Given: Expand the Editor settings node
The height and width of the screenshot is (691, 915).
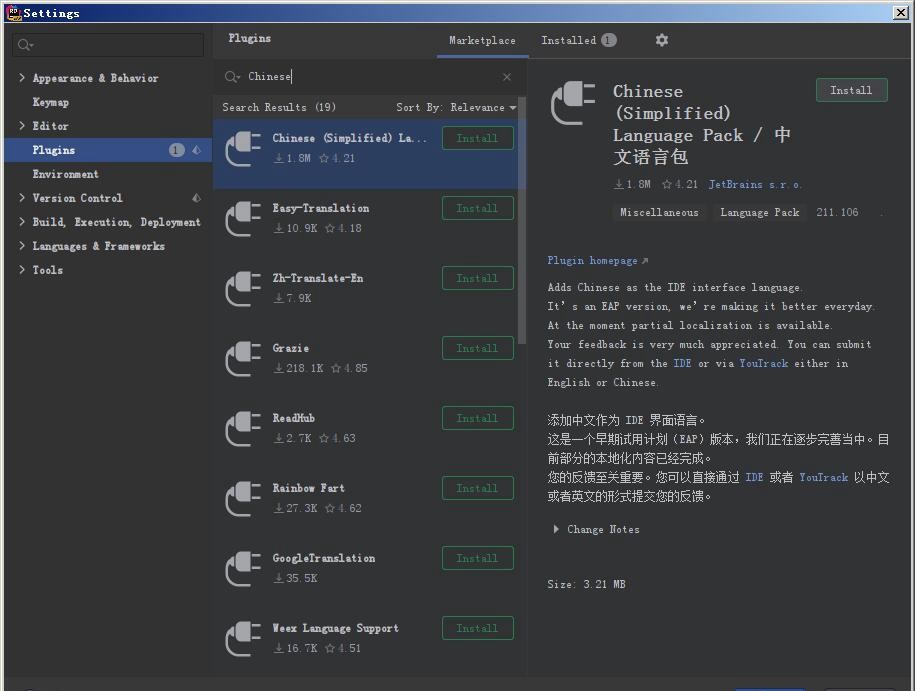Looking at the screenshot, I should pyautogui.click(x=22, y=125).
